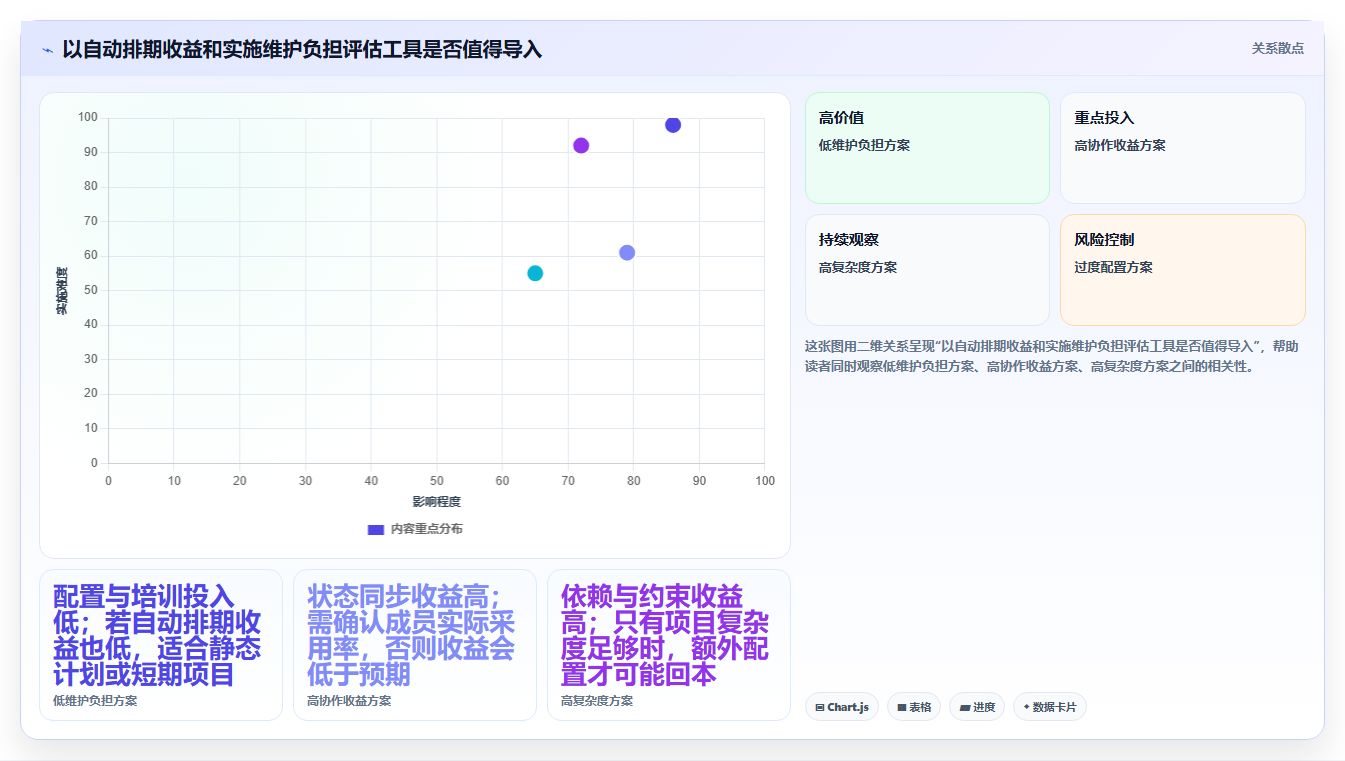Click the 内容重点分布 legend label

click(x=426, y=529)
